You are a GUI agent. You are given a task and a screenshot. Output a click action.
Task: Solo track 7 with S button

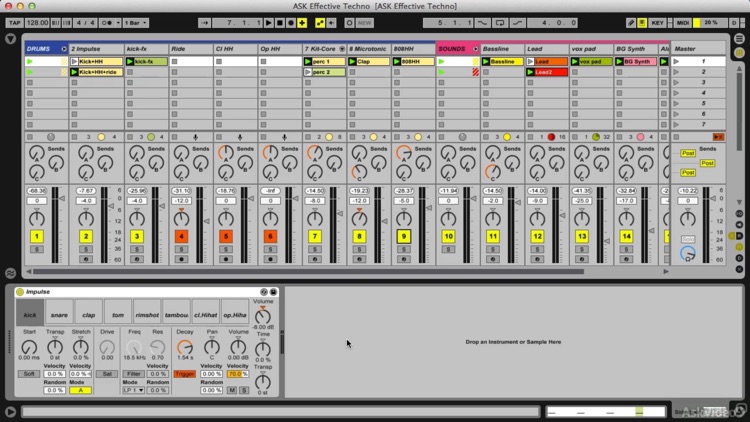[315, 249]
